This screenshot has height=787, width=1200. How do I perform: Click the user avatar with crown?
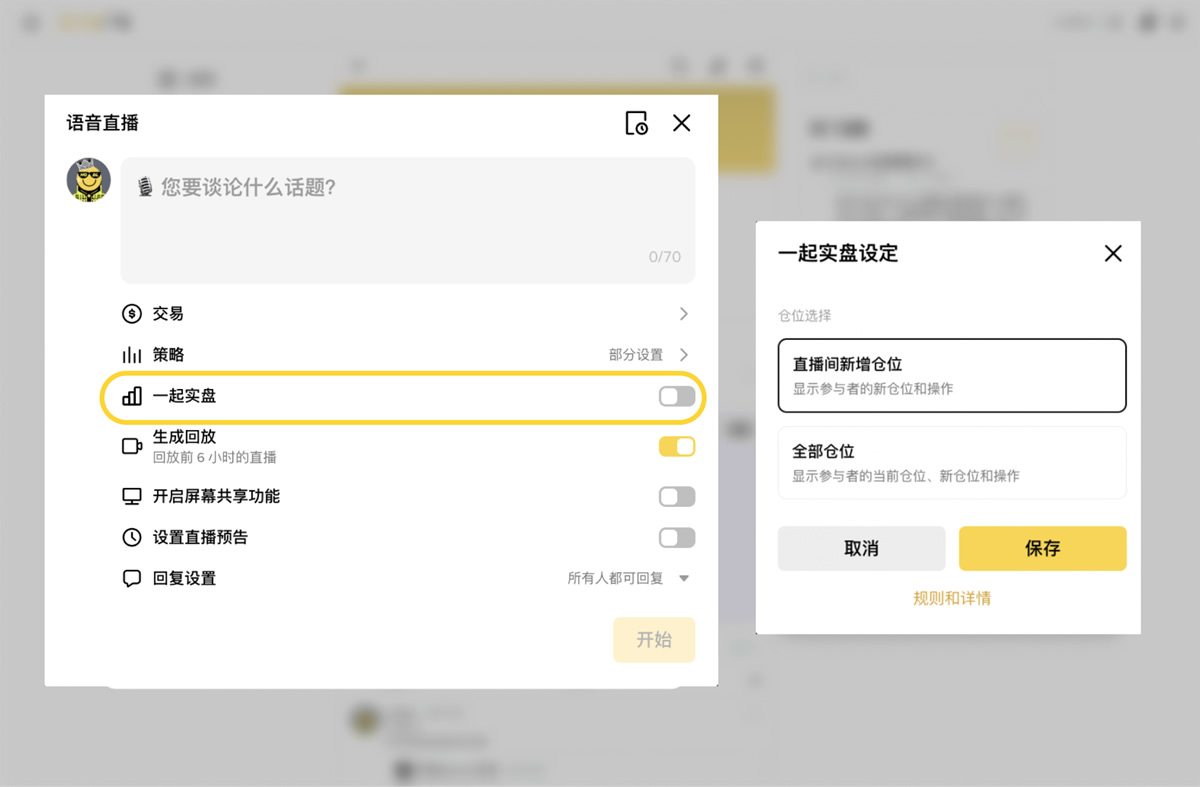click(89, 180)
